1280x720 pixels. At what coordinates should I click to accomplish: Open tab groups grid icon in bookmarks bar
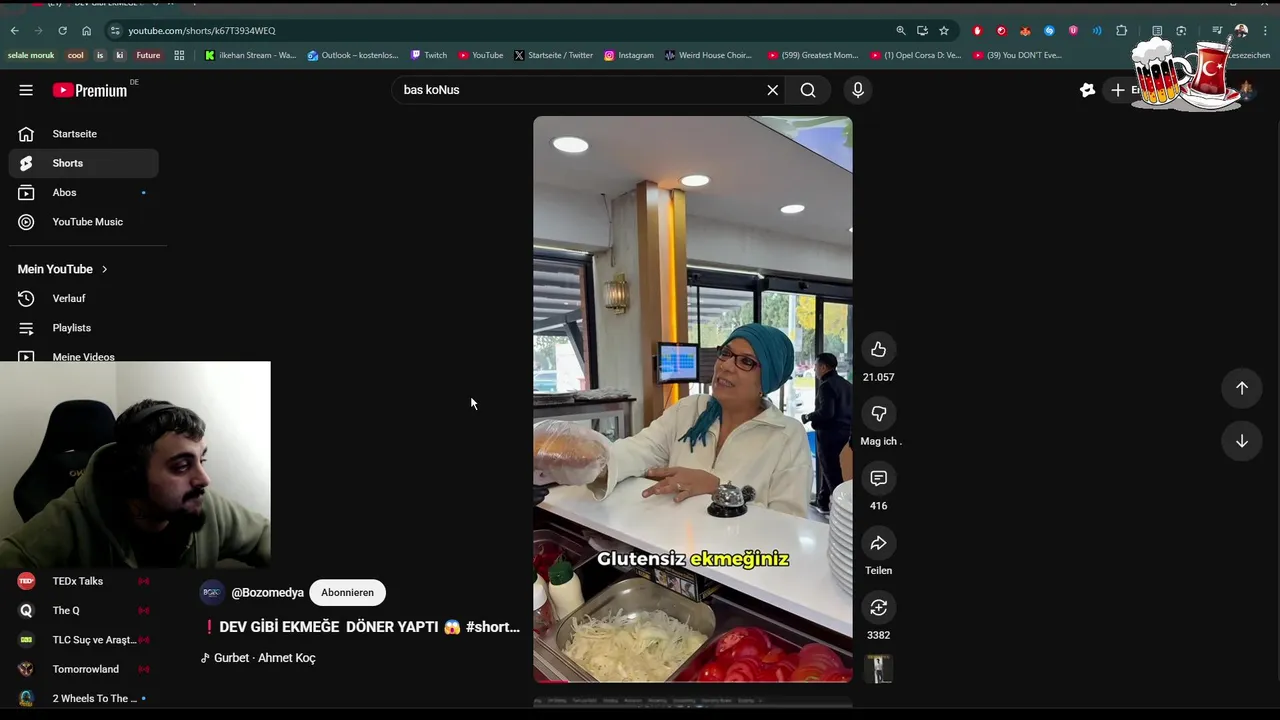pos(180,56)
